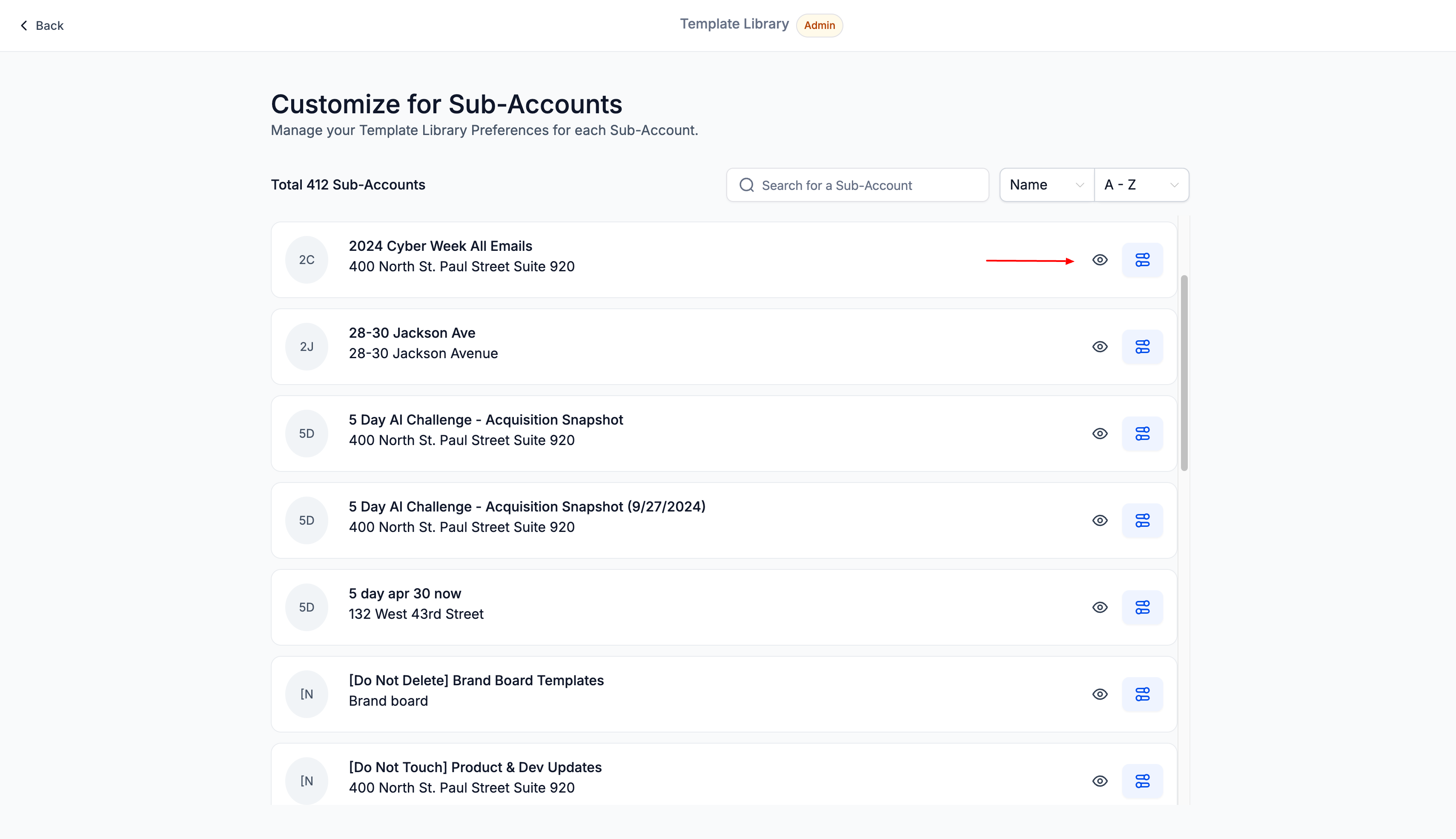The width and height of the screenshot is (1456, 839).
Task: Click '[Do Not Touch] Product & Dev Updates' title
Action: coord(475,767)
